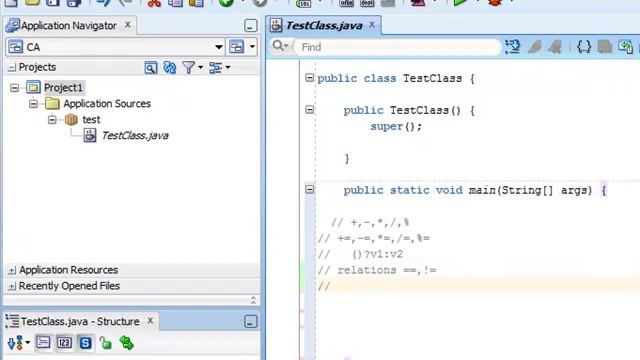Viewport: 640px width, 360px height.
Task: Toggle the list view button in Structure toolbar
Action: coord(43,342)
